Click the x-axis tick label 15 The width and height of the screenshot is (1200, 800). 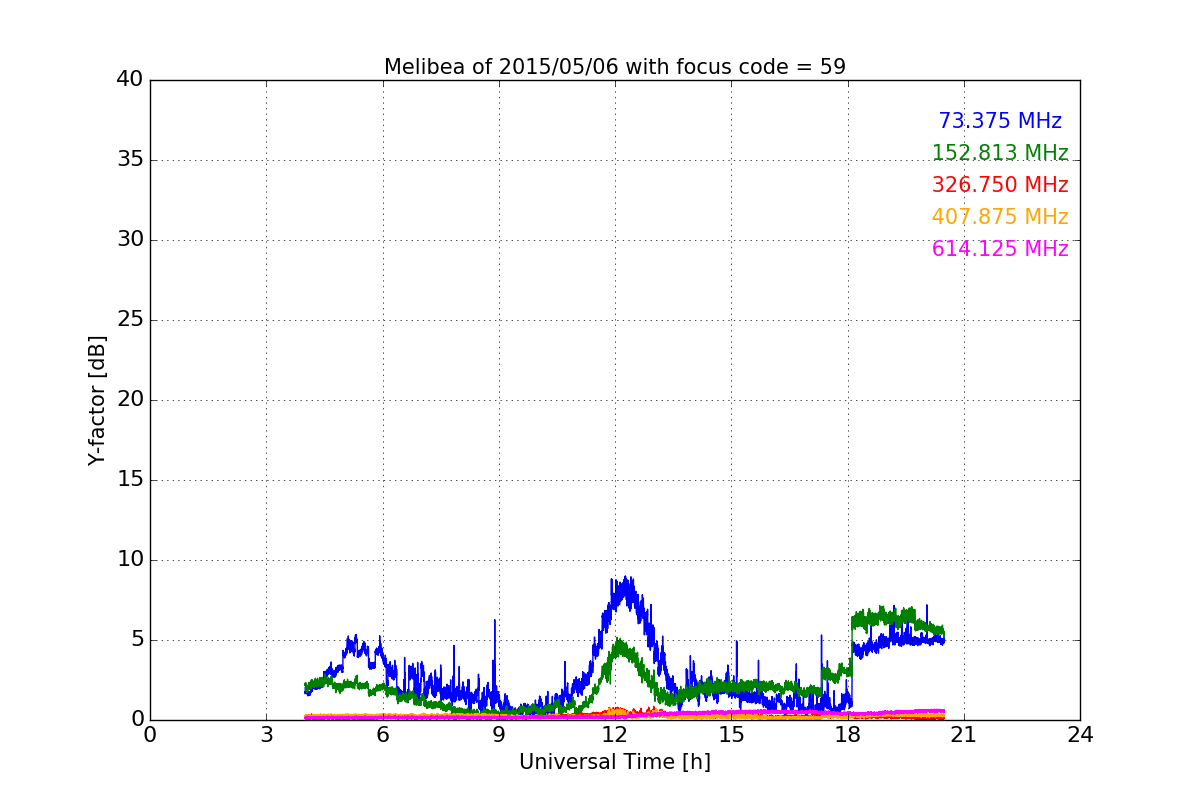pyautogui.click(x=731, y=735)
